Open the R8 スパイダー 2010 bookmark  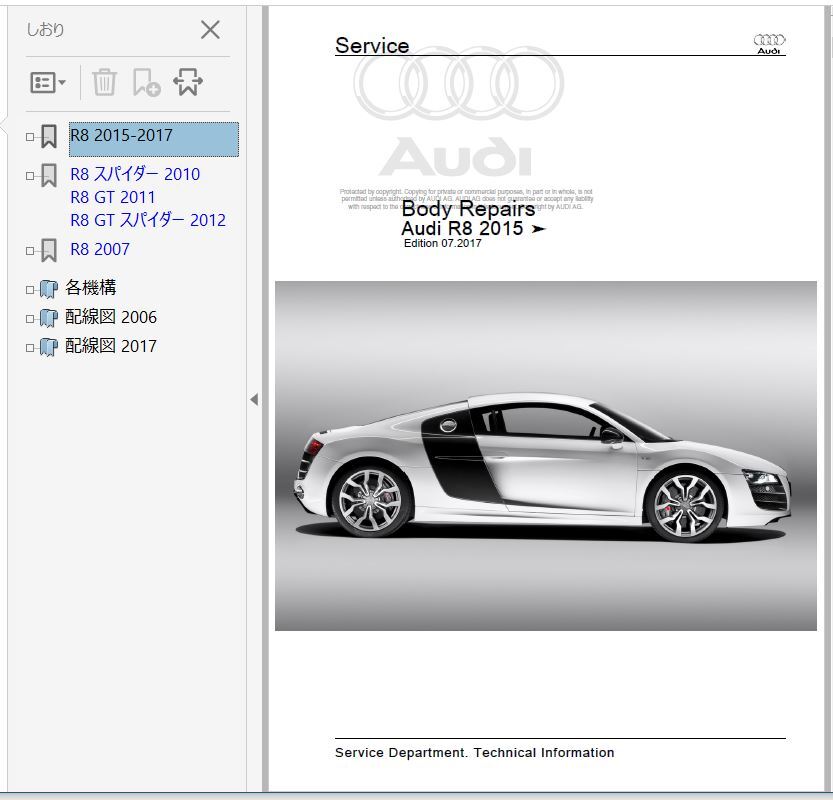click(x=148, y=197)
